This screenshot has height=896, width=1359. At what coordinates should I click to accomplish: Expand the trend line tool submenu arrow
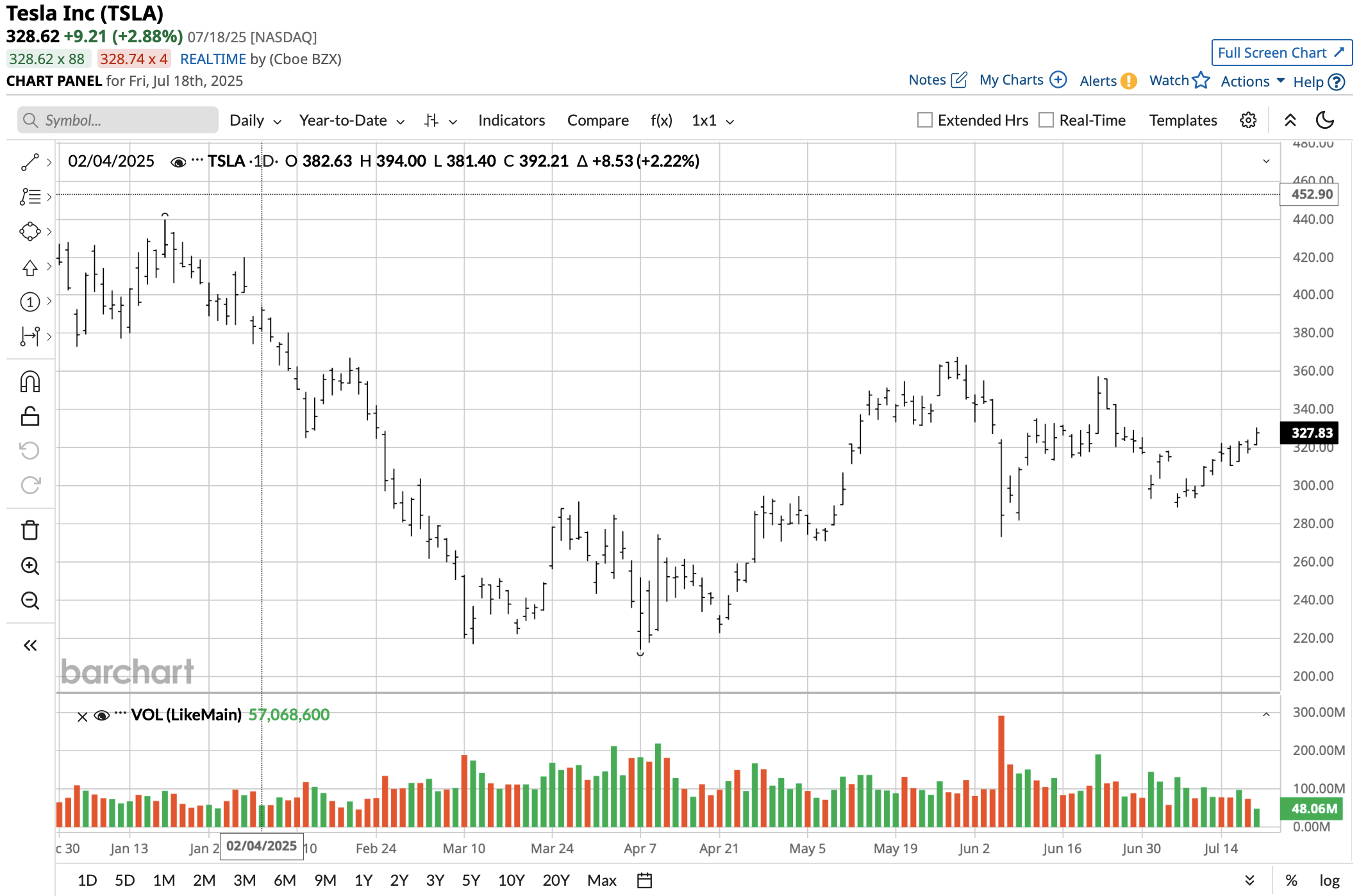tap(49, 162)
